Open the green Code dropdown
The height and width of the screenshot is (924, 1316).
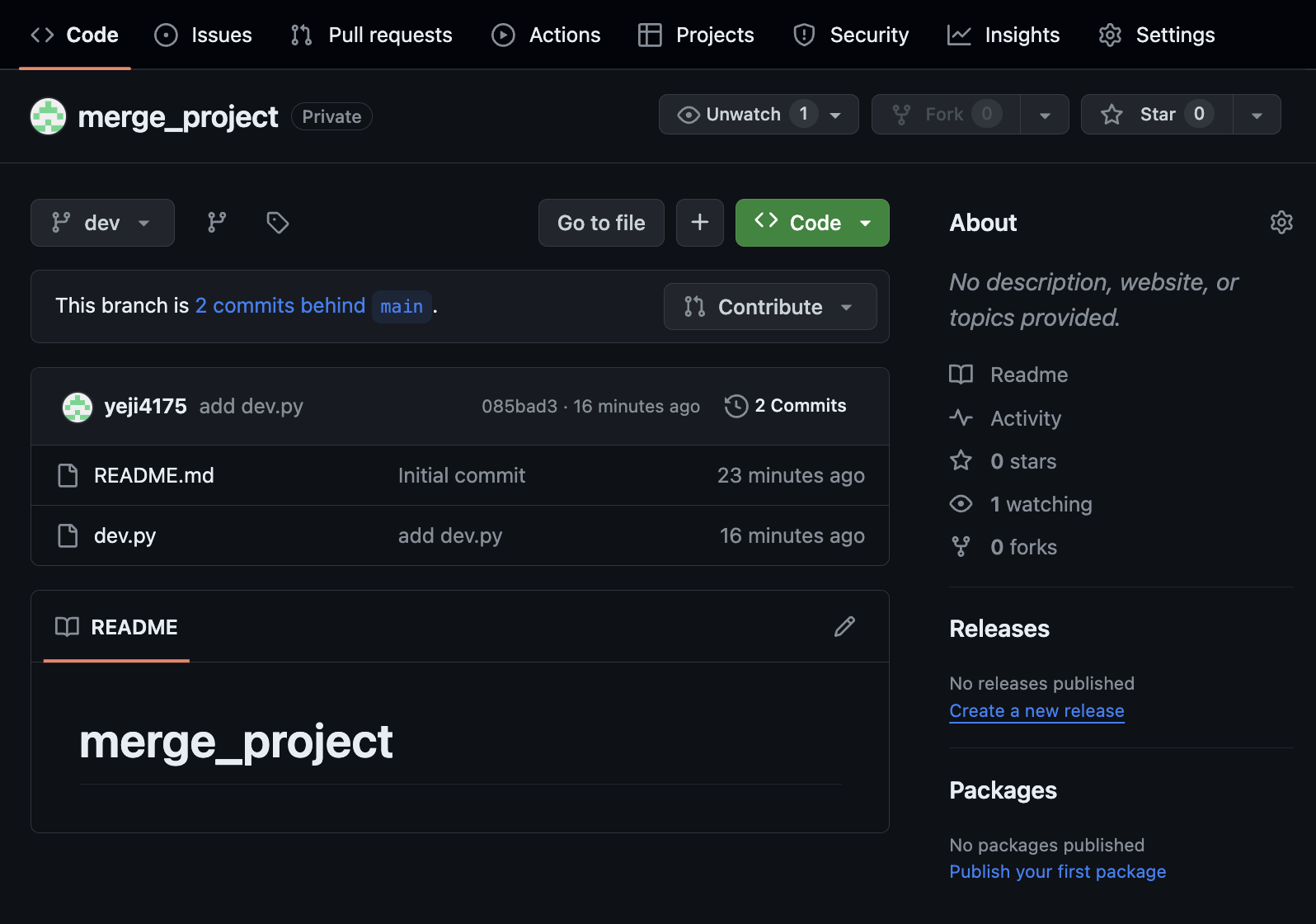(812, 223)
